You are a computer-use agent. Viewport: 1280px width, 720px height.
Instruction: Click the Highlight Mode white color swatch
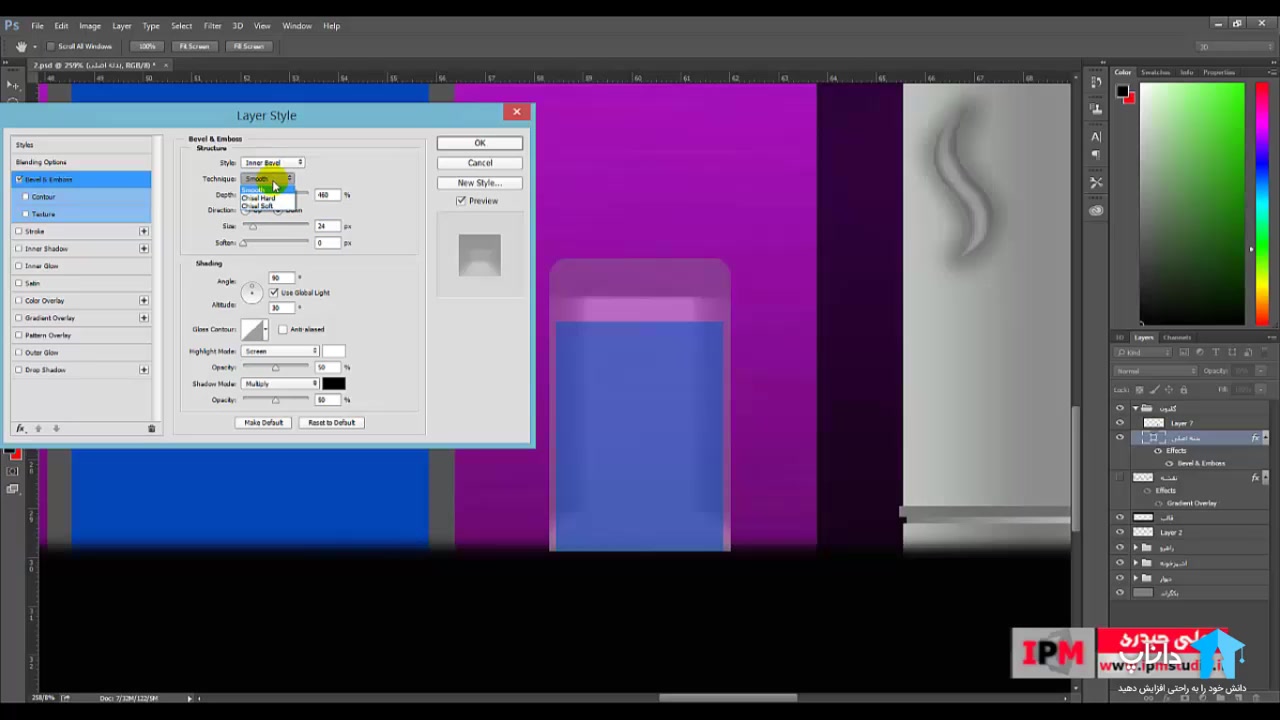pos(334,351)
